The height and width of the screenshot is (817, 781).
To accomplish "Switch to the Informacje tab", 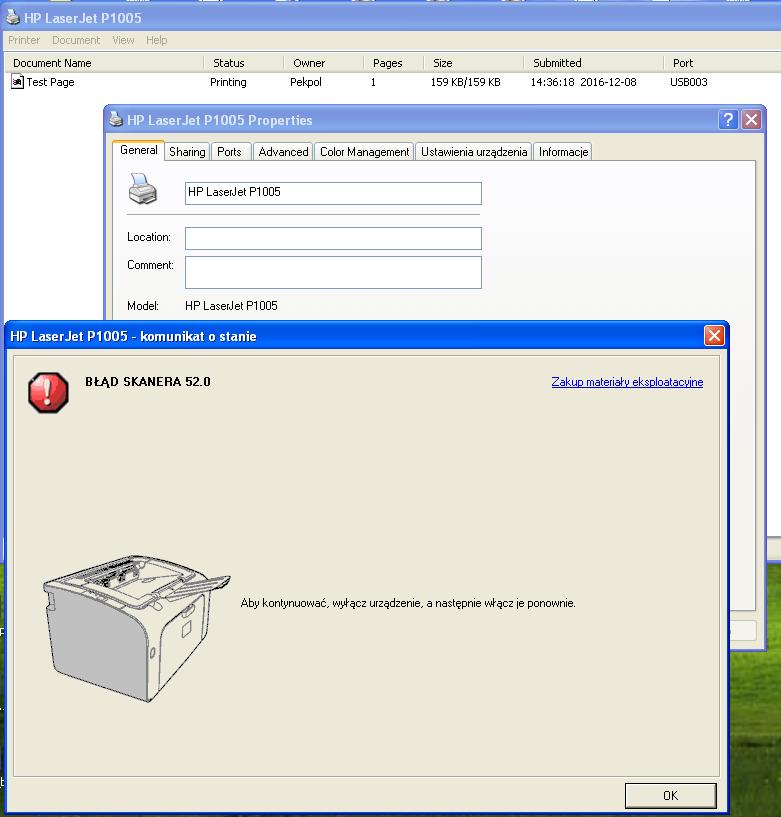I will click(563, 152).
